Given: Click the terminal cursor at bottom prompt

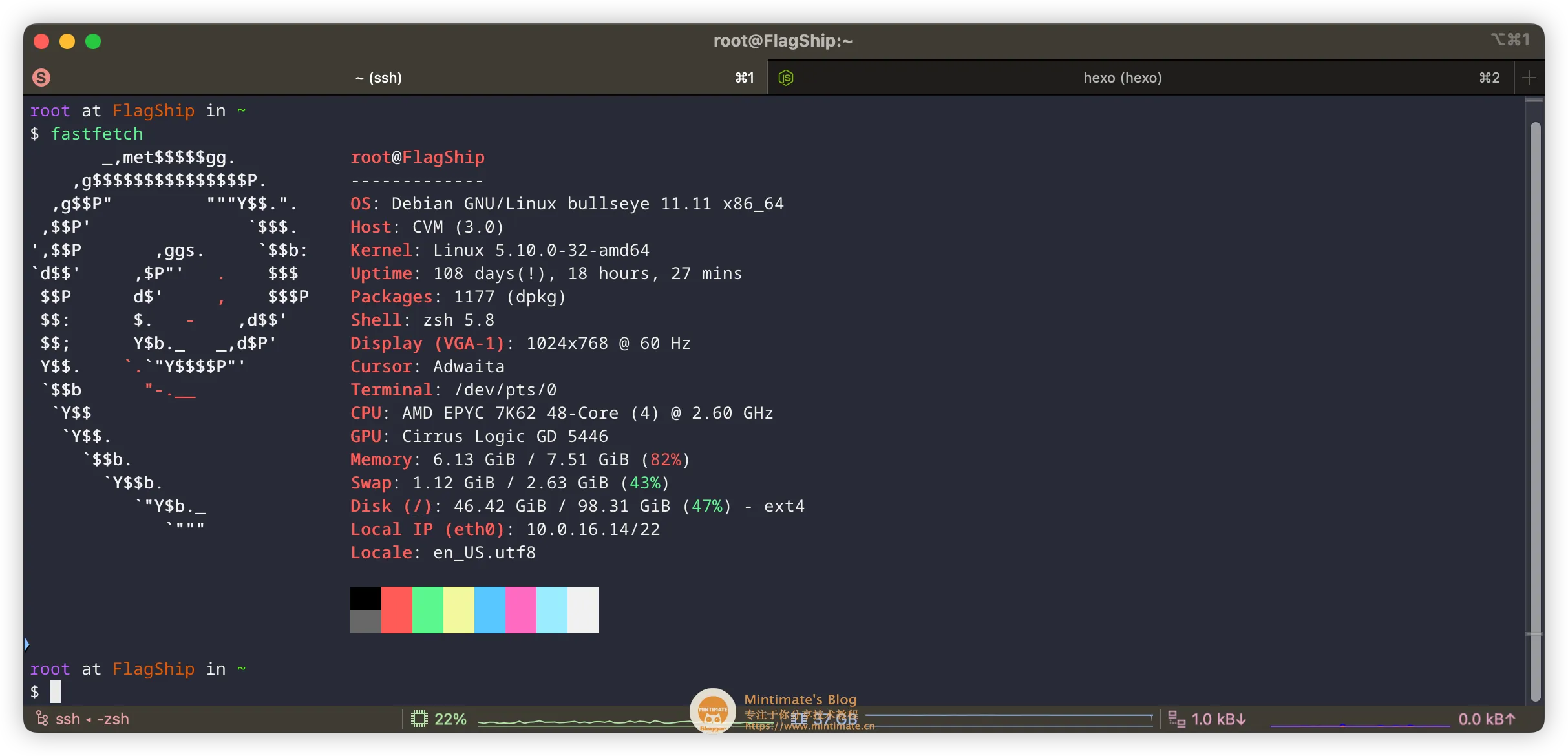Looking at the screenshot, I should click(x=56, y=691).
